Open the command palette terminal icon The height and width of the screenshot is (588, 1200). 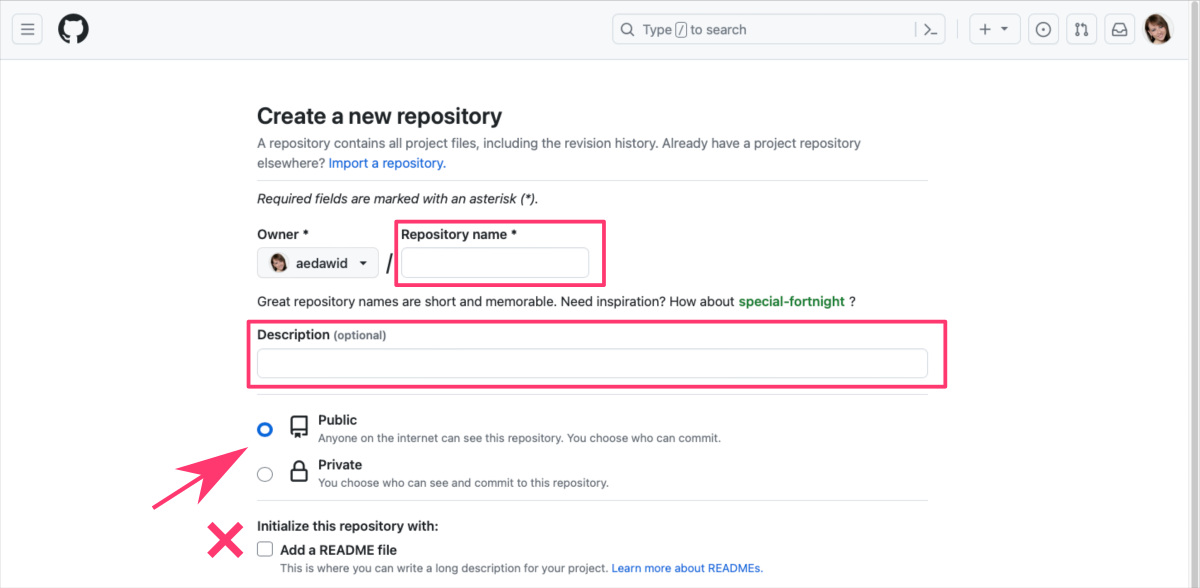[930, 29]
